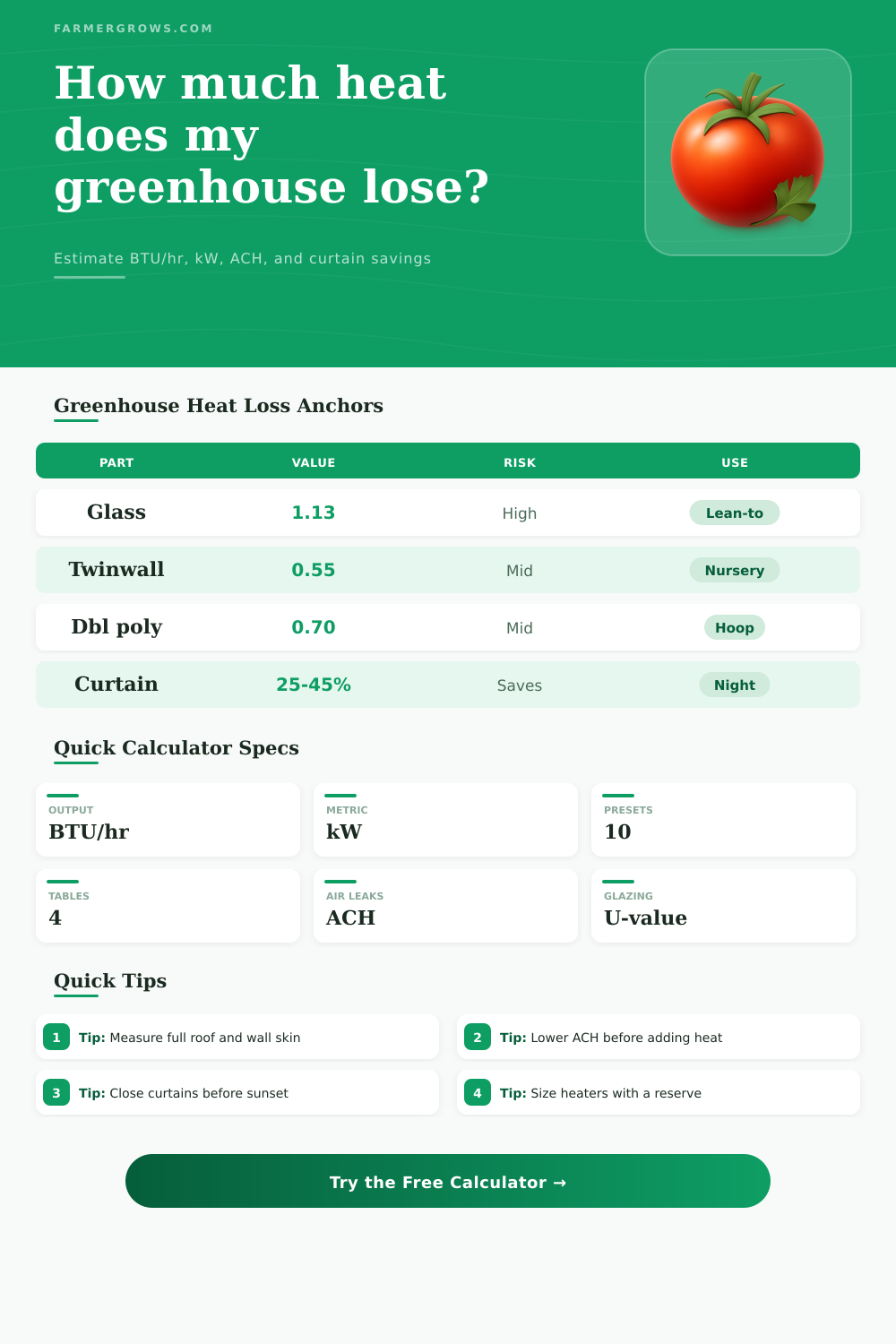Screen dimensions: 896x1344
Task: Click the tomato illustration icon
Action: point(748,152)
